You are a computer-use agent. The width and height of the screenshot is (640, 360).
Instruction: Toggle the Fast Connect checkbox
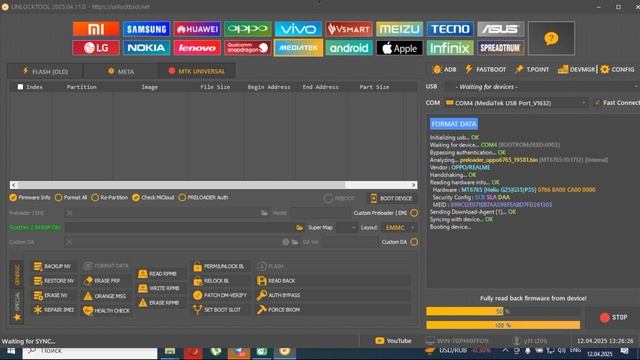click(597, 102)
